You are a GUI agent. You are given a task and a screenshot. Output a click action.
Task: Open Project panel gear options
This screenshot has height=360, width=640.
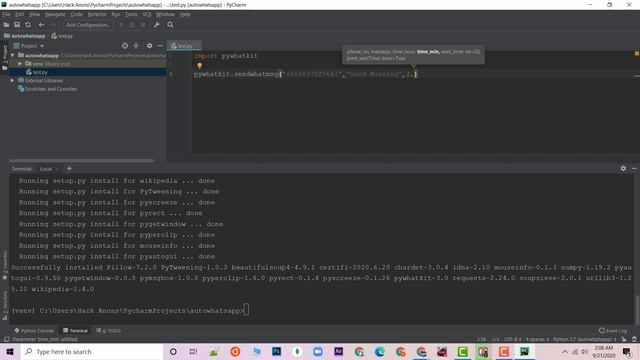click(149, 46)
